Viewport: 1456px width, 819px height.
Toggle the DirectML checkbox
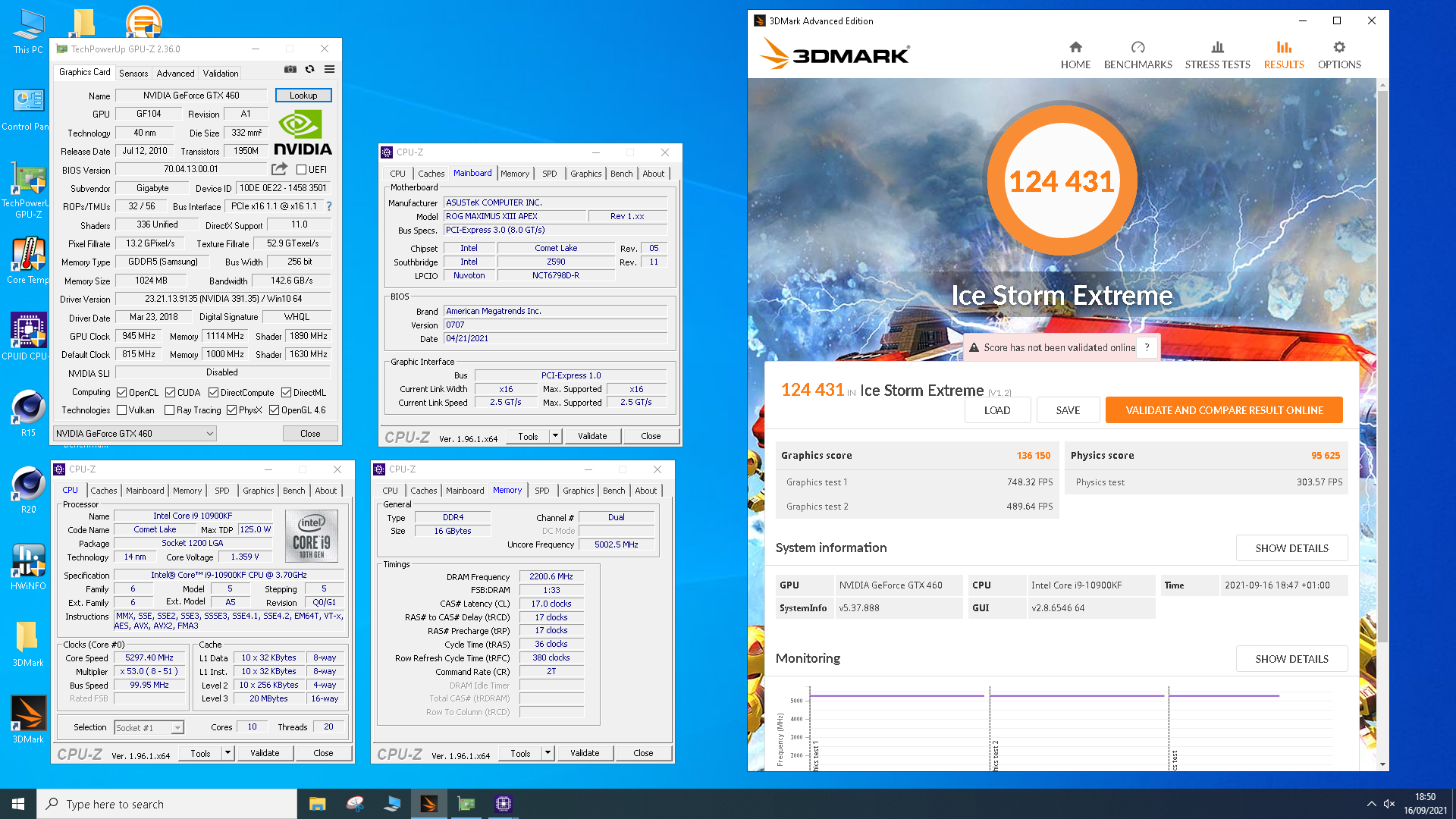coord(286,393)
